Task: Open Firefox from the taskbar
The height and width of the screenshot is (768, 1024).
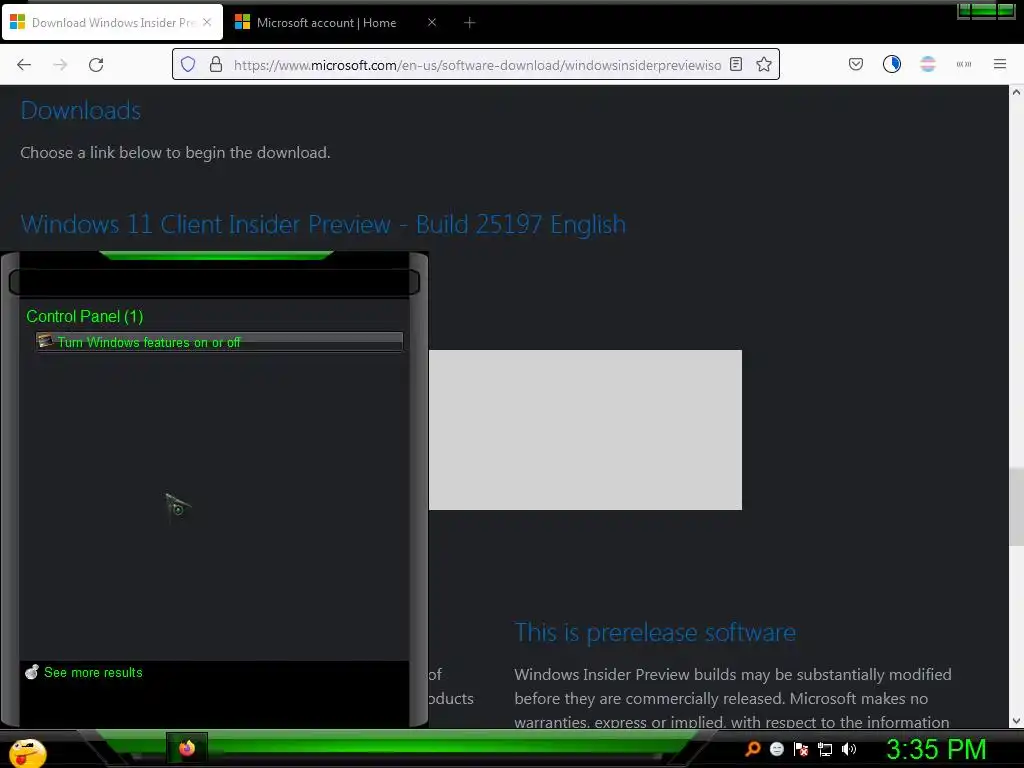Action: (187, 748)
